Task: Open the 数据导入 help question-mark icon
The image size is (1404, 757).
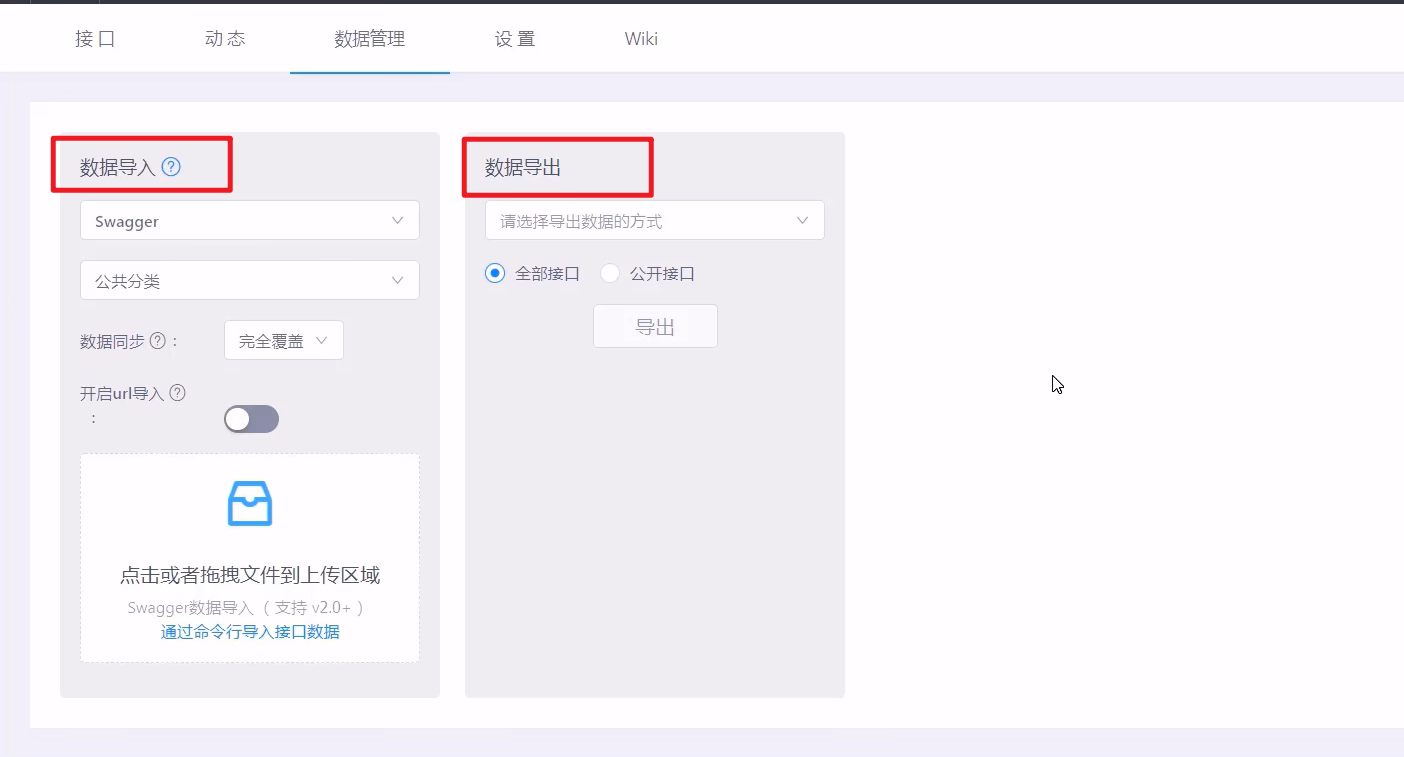Action: click(171, 167)
